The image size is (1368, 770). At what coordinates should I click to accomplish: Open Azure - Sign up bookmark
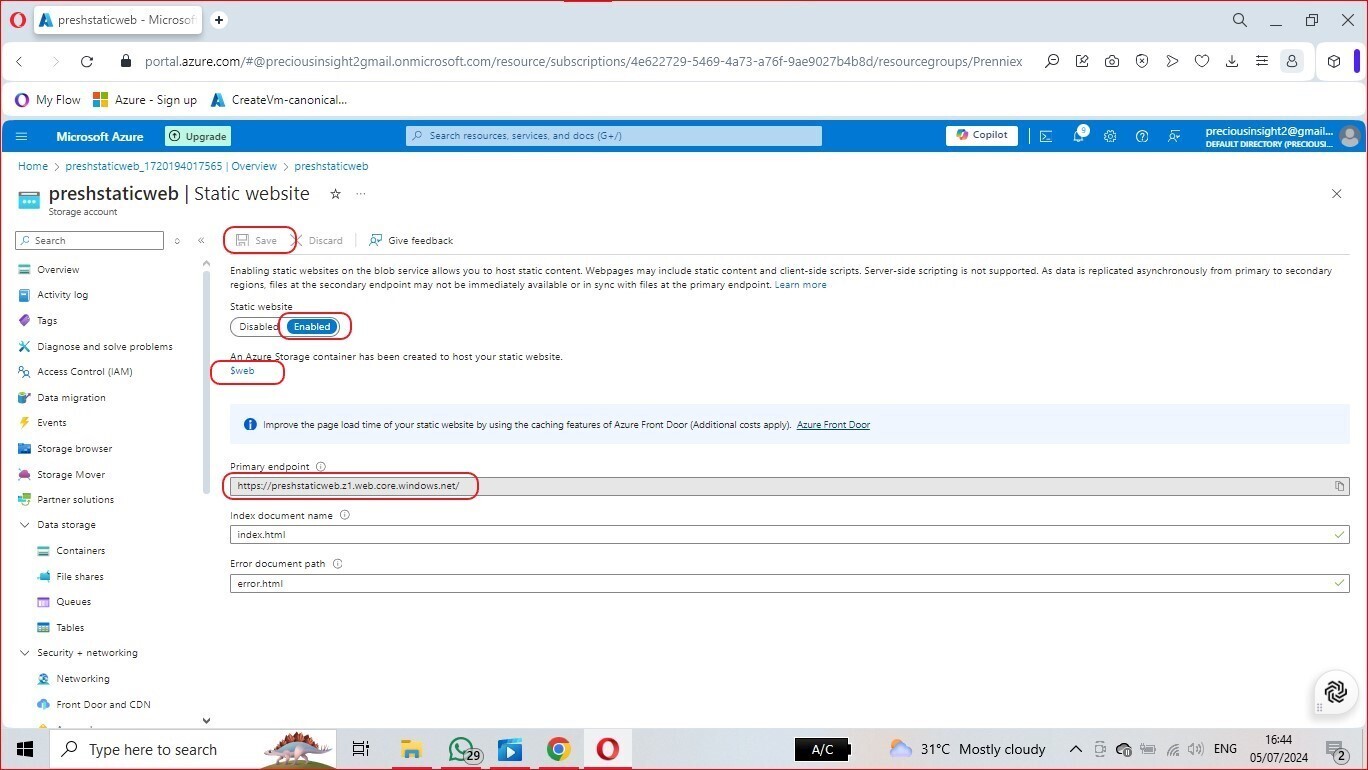coord(145,100)
